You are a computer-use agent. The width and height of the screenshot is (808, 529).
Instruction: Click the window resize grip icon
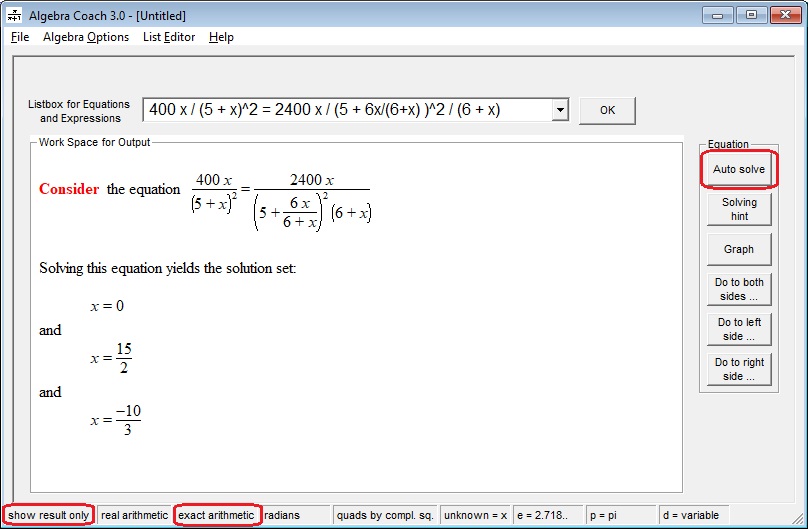pyautogui.click(x=798, y=518)
